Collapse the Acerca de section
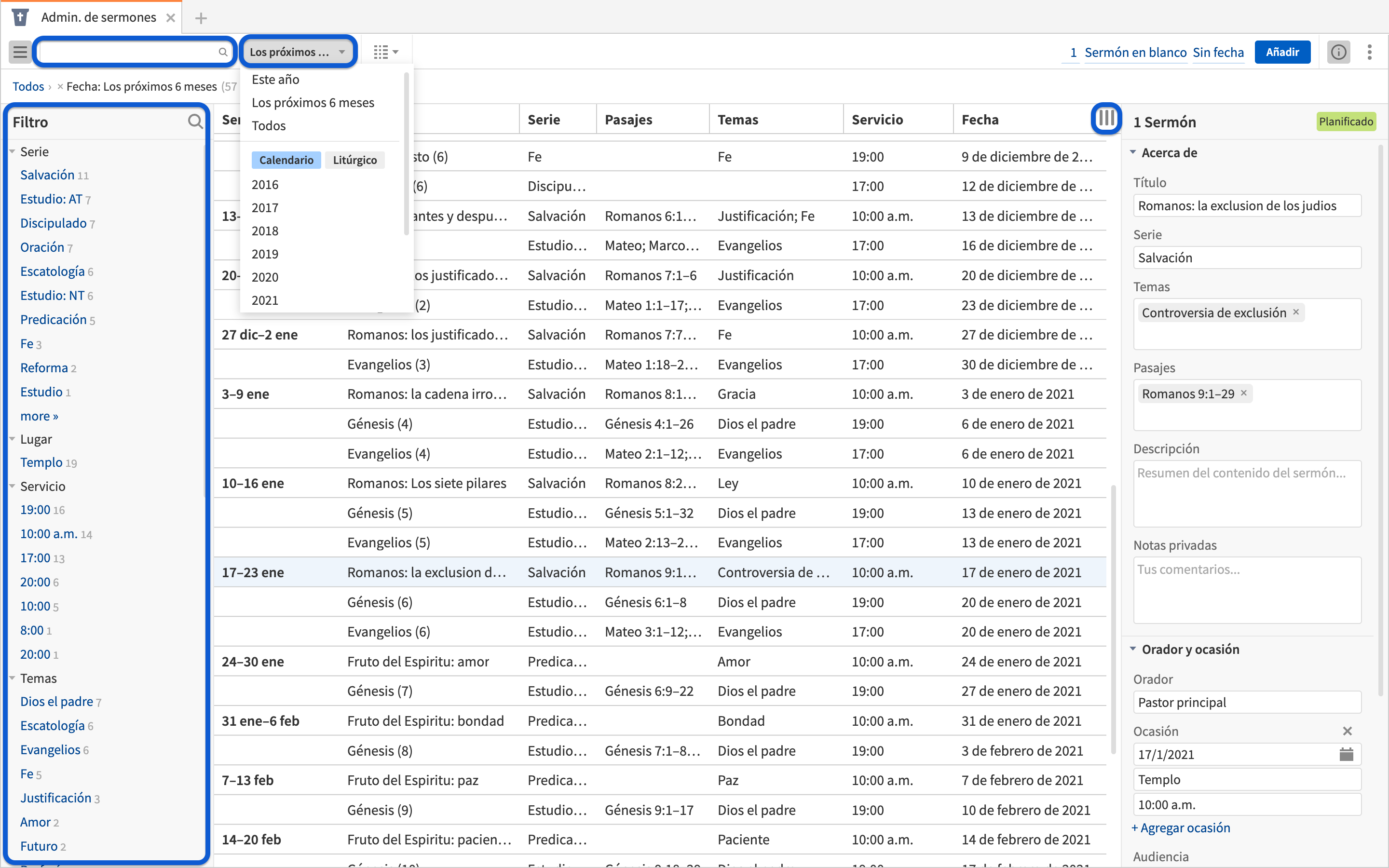The width and height of the screenshot is (1389, 868). coord(1133,153)
